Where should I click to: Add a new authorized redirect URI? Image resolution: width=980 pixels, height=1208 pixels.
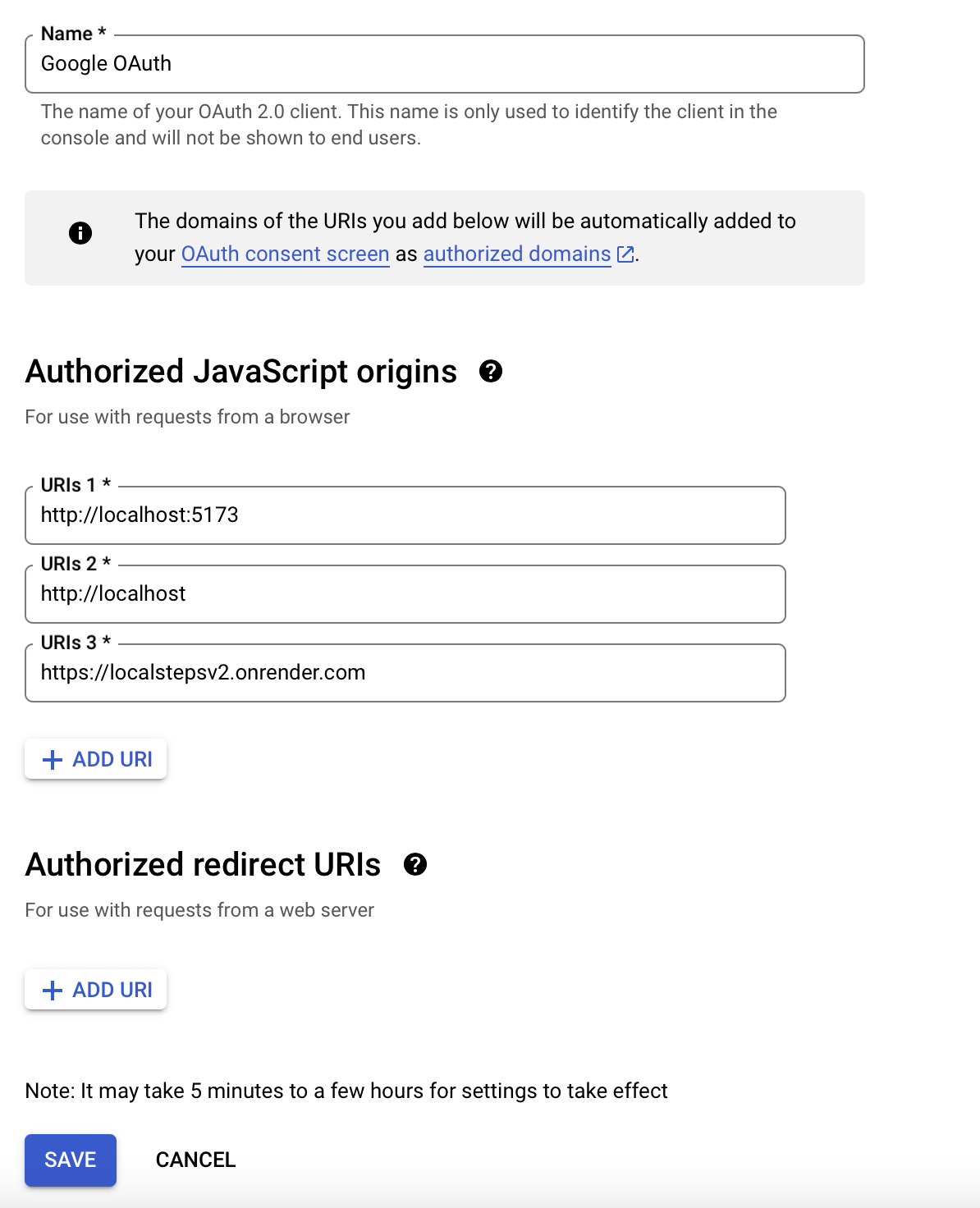tap(95, 990)
